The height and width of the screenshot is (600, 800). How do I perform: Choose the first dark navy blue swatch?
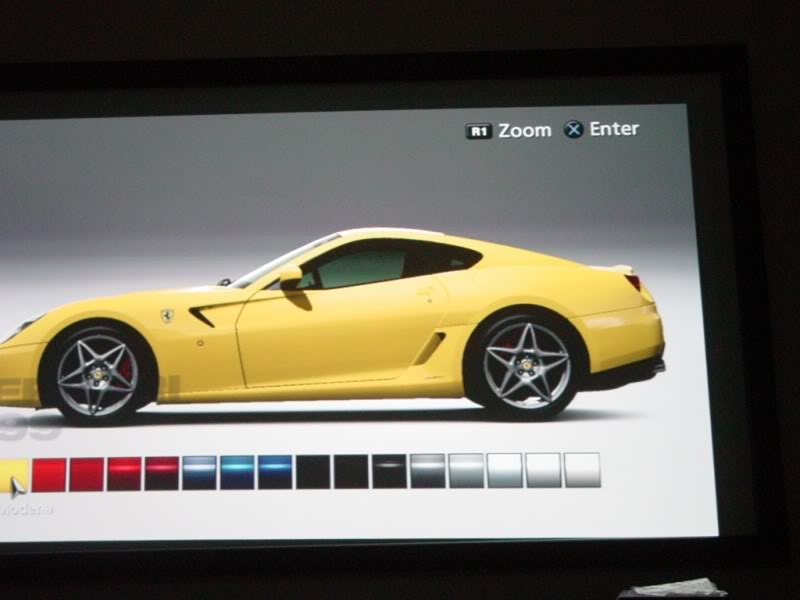click(199, 472)
